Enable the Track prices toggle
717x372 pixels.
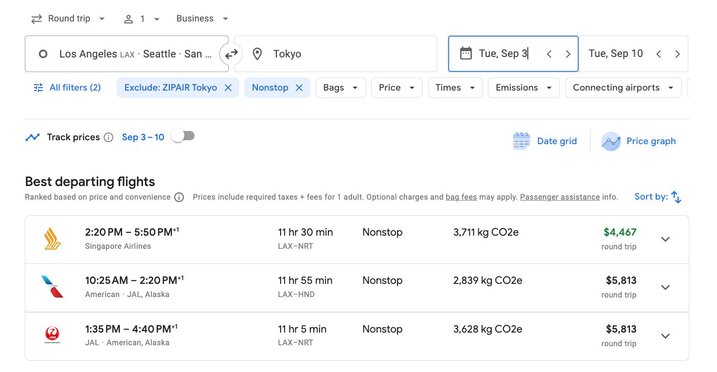183,136
